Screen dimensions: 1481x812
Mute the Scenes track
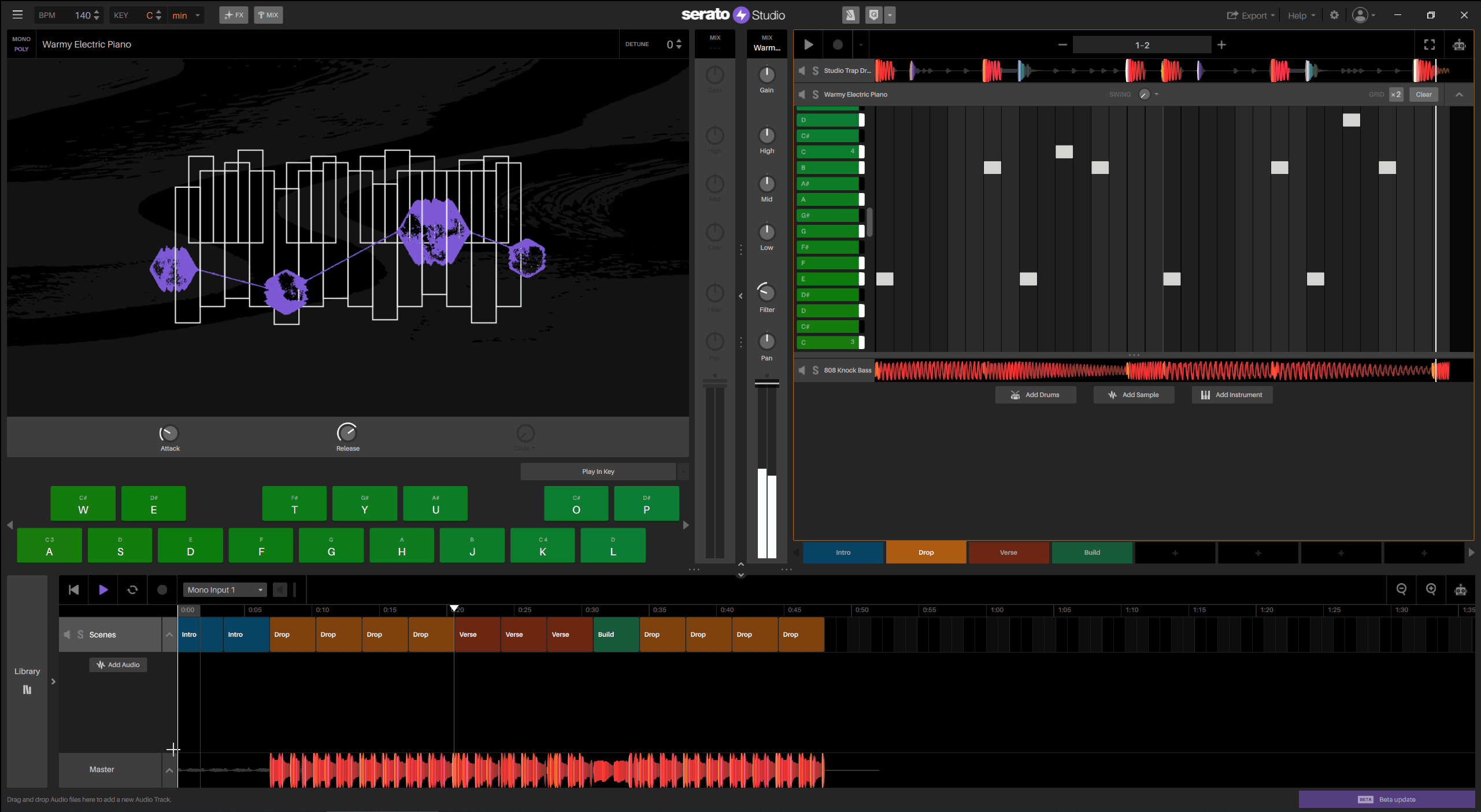[67, 635]
